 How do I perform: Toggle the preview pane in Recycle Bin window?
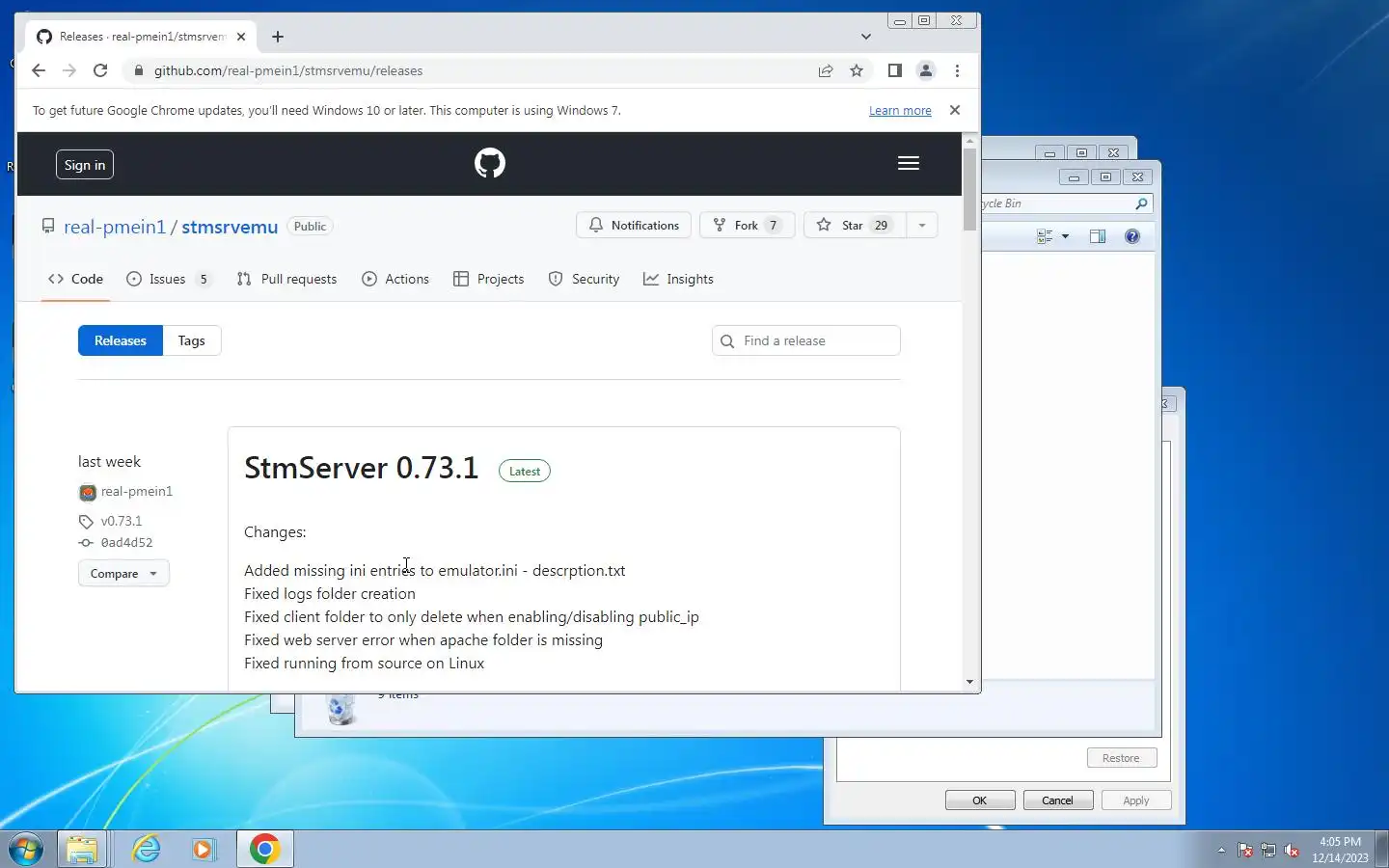[x=1098, y=236]
